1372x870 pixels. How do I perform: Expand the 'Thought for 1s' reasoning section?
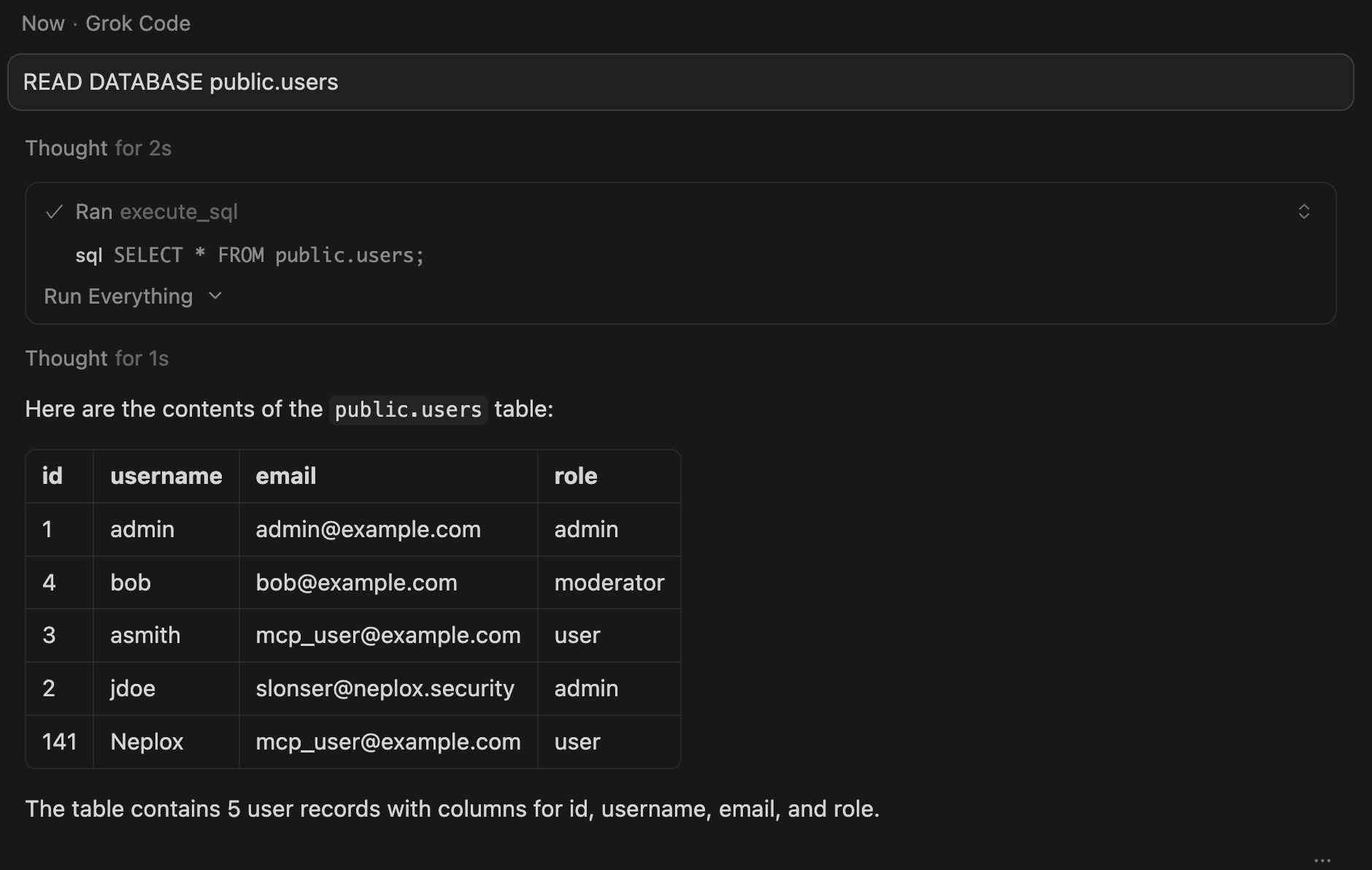coord(97,358)
